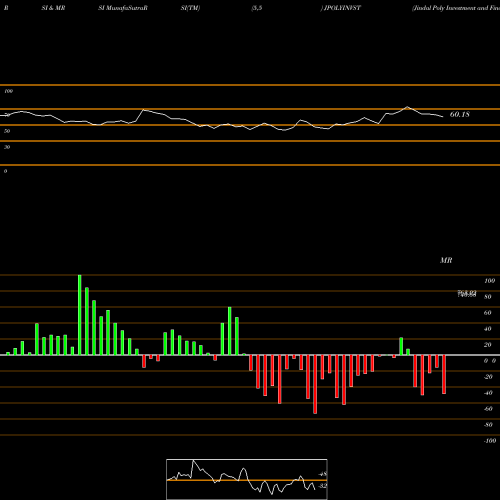The width and height of the screenshot is (500, 500).
Task: Click the RSI peak near right end
Action: [407, 107]
